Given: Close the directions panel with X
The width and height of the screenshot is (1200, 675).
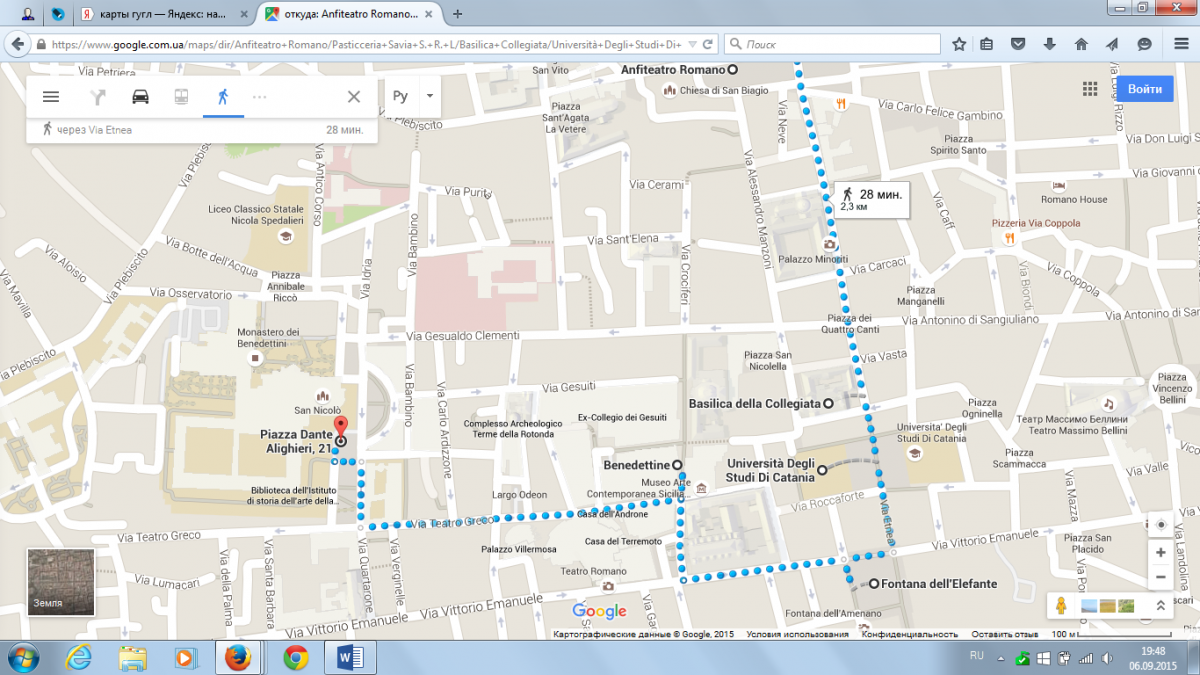Looking at the screenshot, I should (x=353, y=97).
